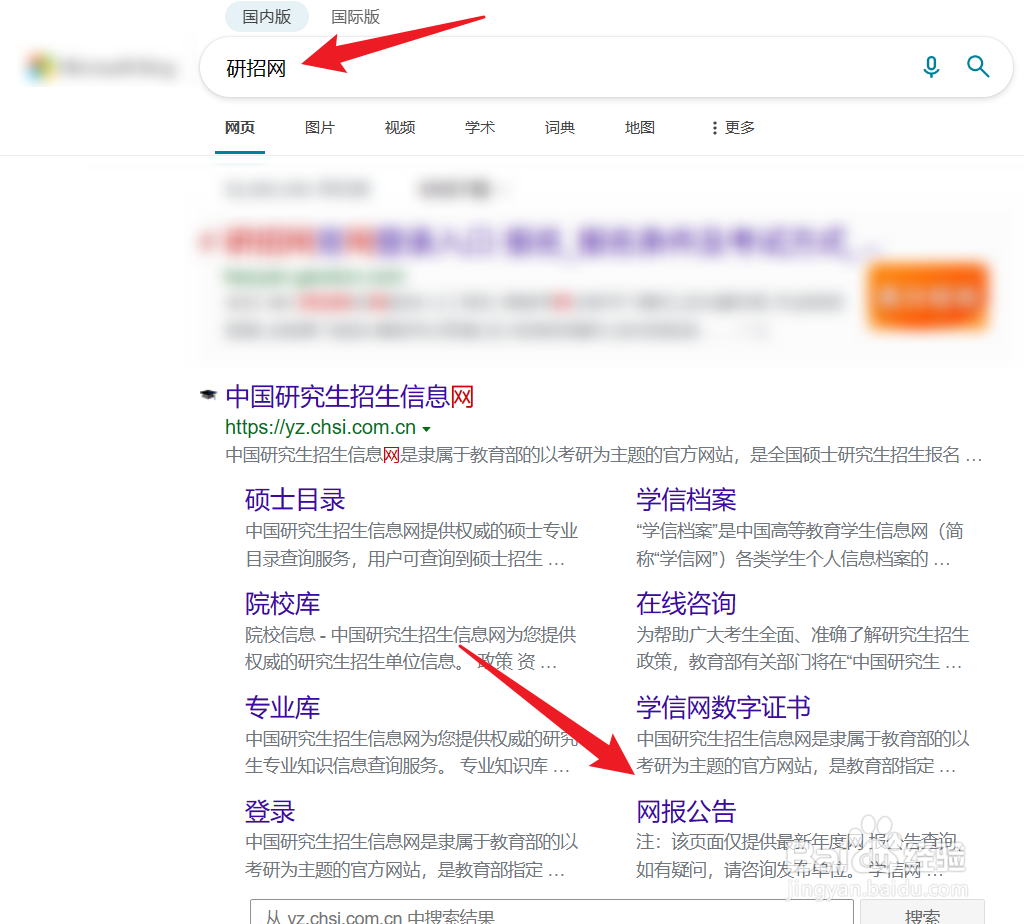Click the magnifier search icon
The height and width of the screenshot is (924, 1024).
click(978, 67)
